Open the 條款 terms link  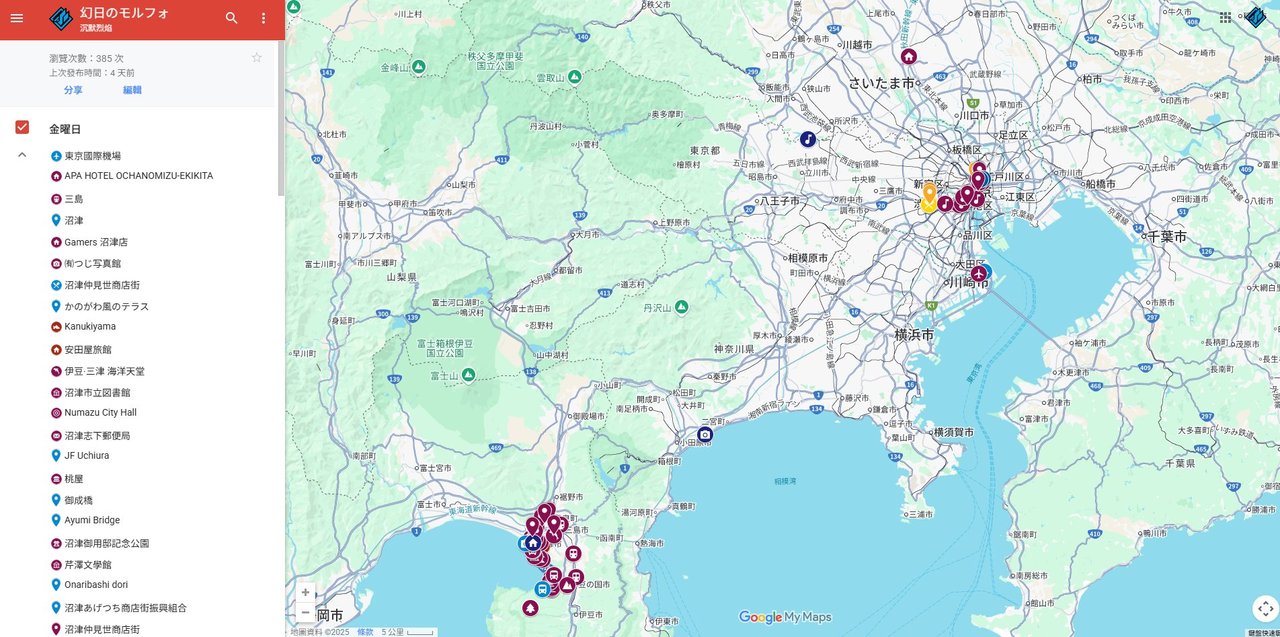coord(365,632)
